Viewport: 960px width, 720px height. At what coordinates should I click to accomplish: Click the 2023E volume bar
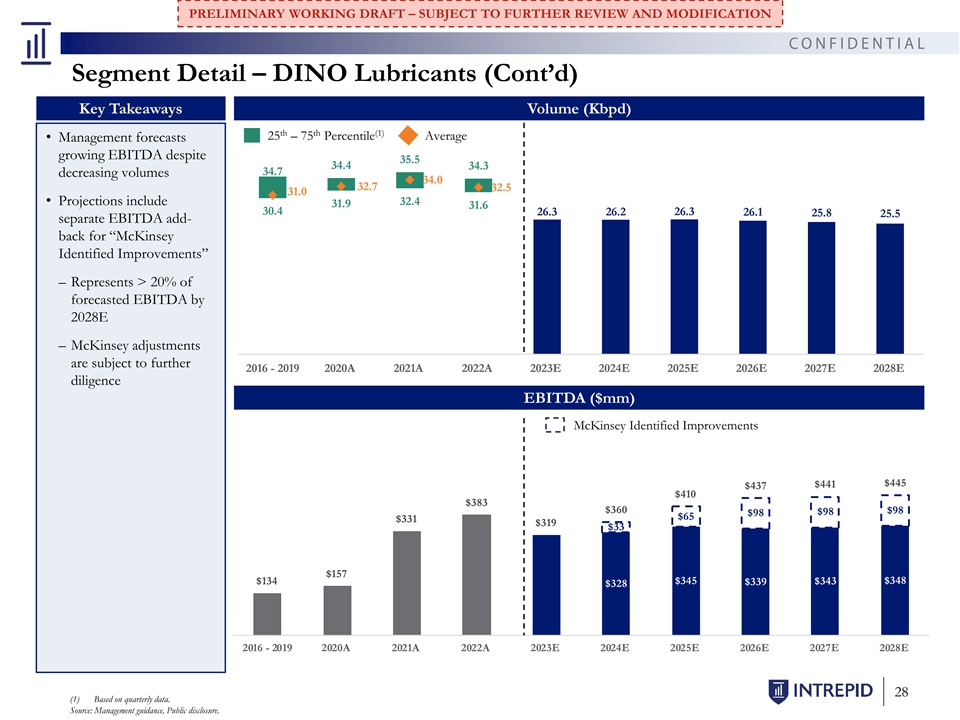coord(547,287)
